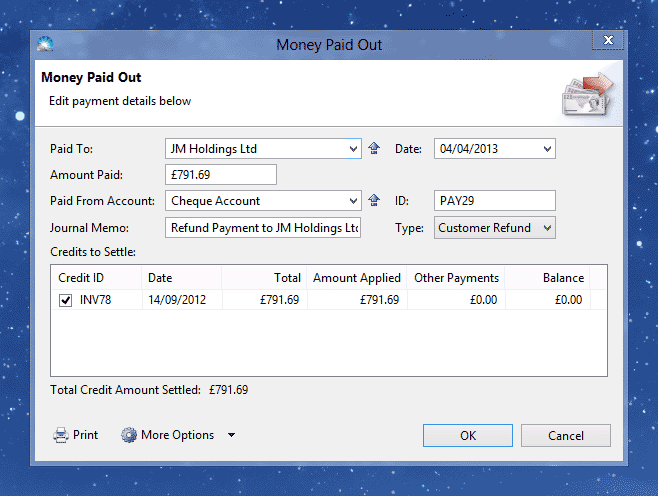This screenshot has width=658, height=496.
Task: Uncheck the INV78 credit checkbox
Action: [66, 300]
